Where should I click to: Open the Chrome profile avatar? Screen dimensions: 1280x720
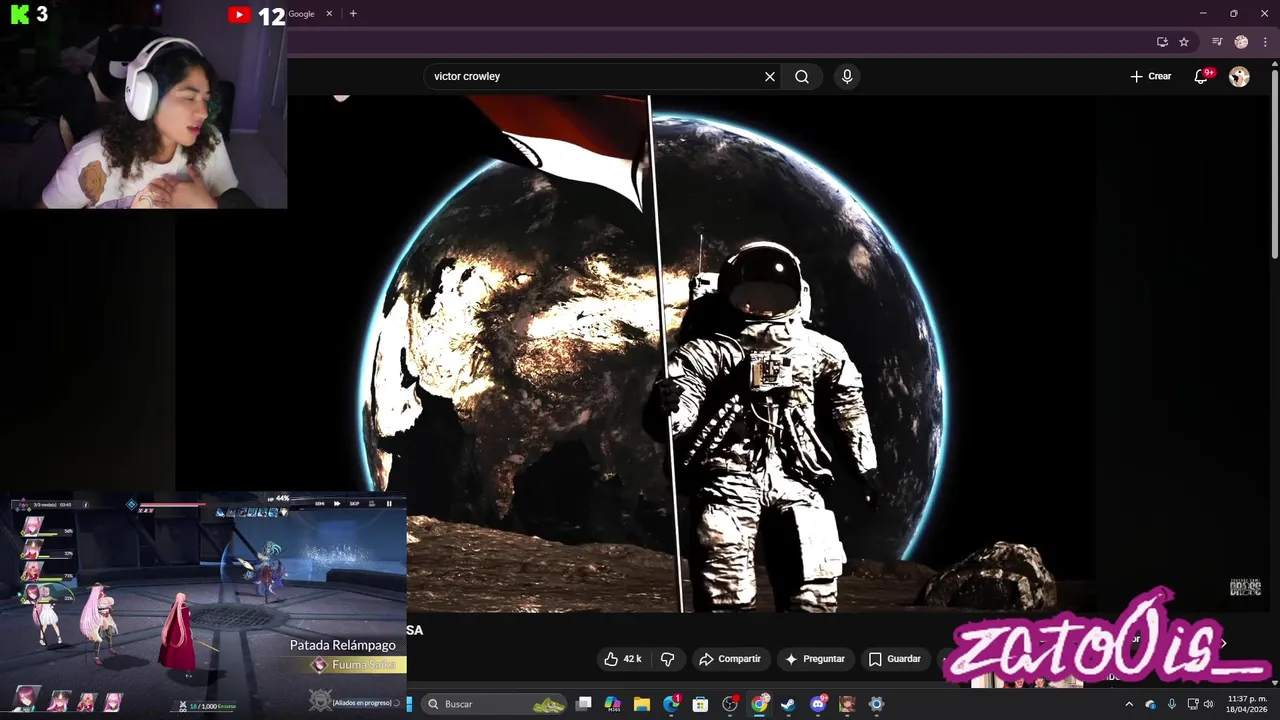[1241, 42]
